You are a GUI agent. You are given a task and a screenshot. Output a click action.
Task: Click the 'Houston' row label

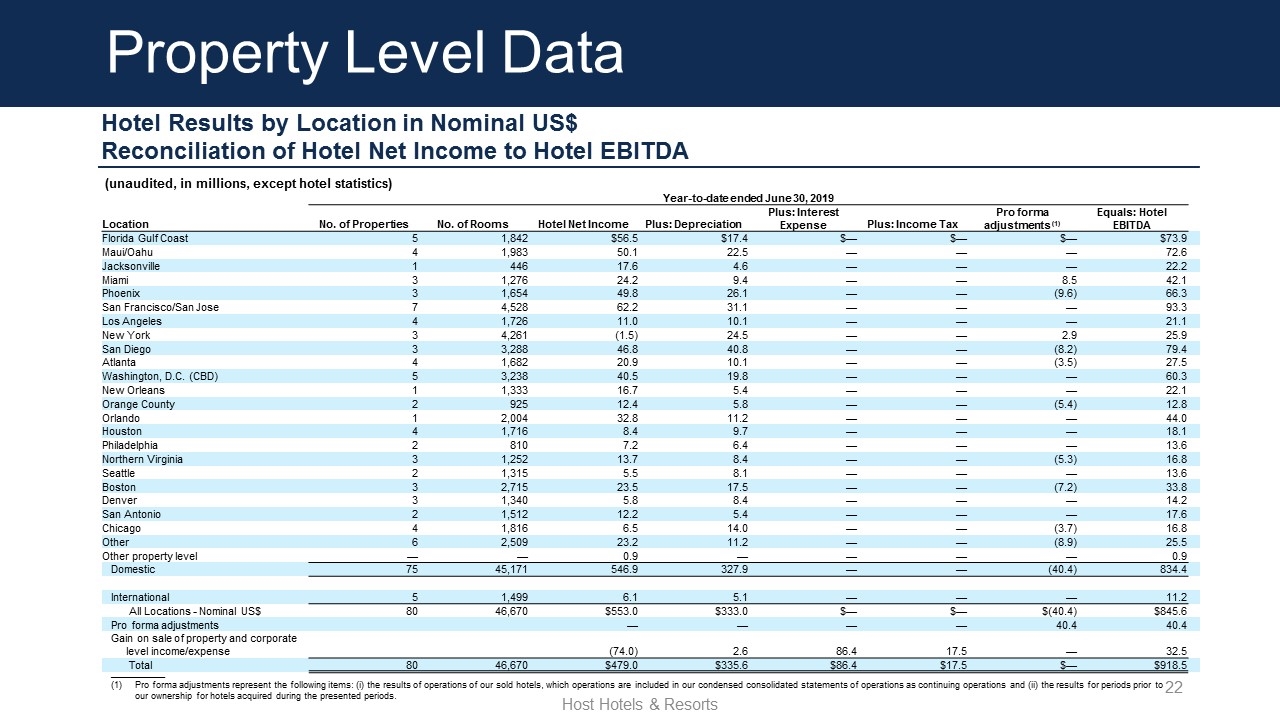click(x=120, y=432)
